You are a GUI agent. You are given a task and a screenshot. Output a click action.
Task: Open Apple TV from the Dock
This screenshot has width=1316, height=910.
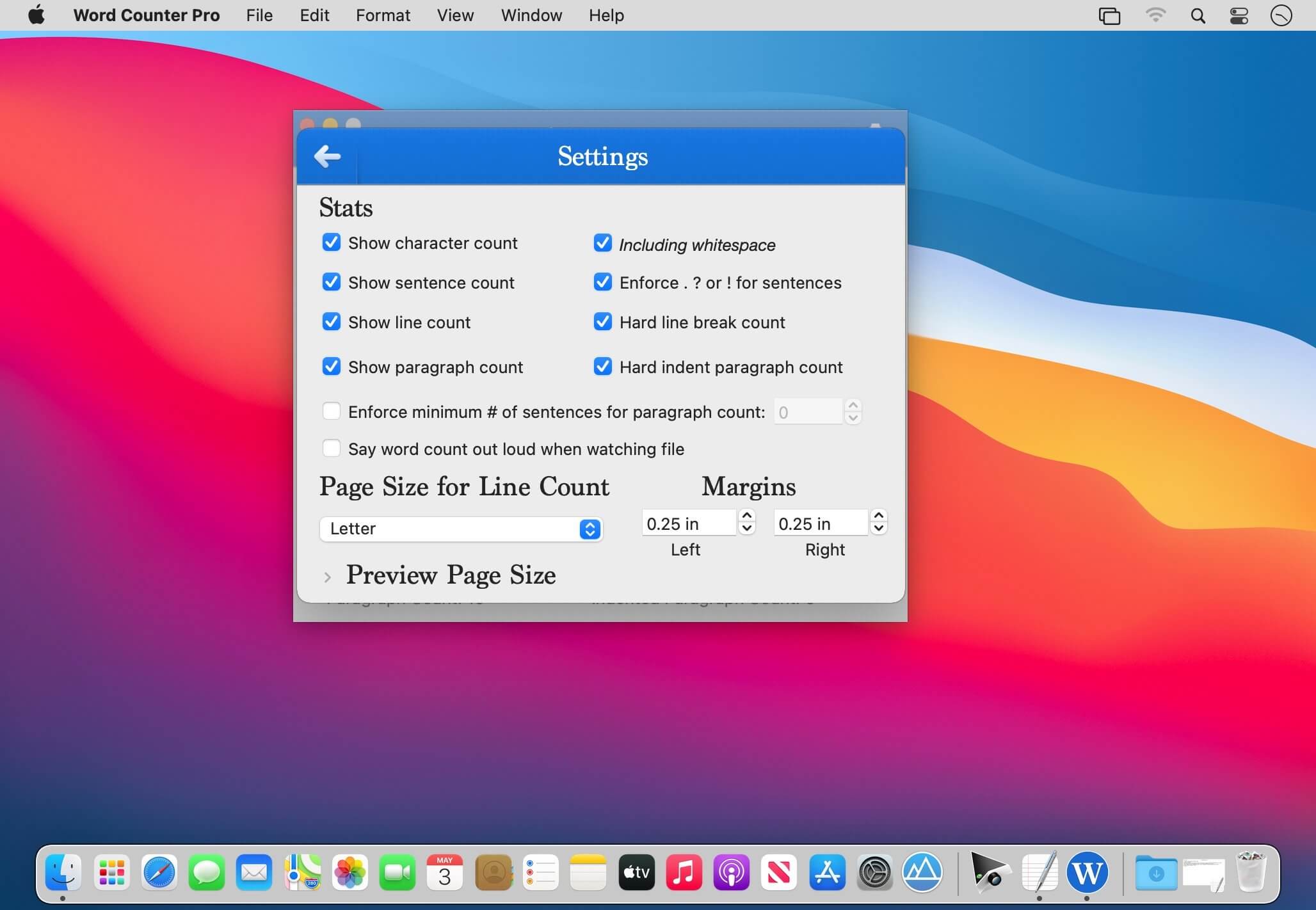[636, 872]
